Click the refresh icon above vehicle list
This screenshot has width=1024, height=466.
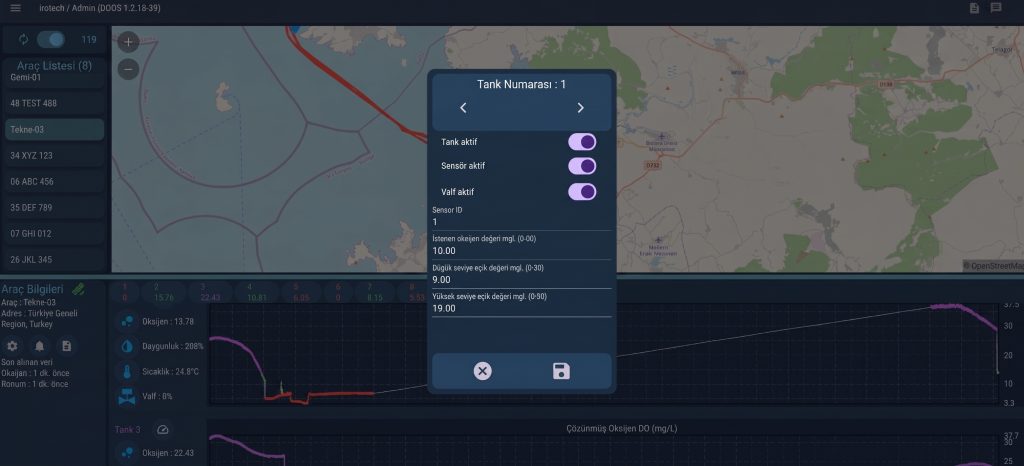tap(24, 39)
